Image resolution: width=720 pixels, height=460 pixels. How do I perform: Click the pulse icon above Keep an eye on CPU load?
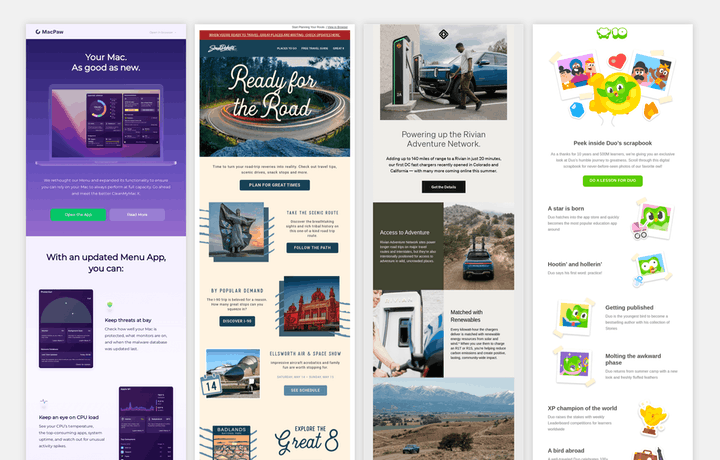coord(44,402)
